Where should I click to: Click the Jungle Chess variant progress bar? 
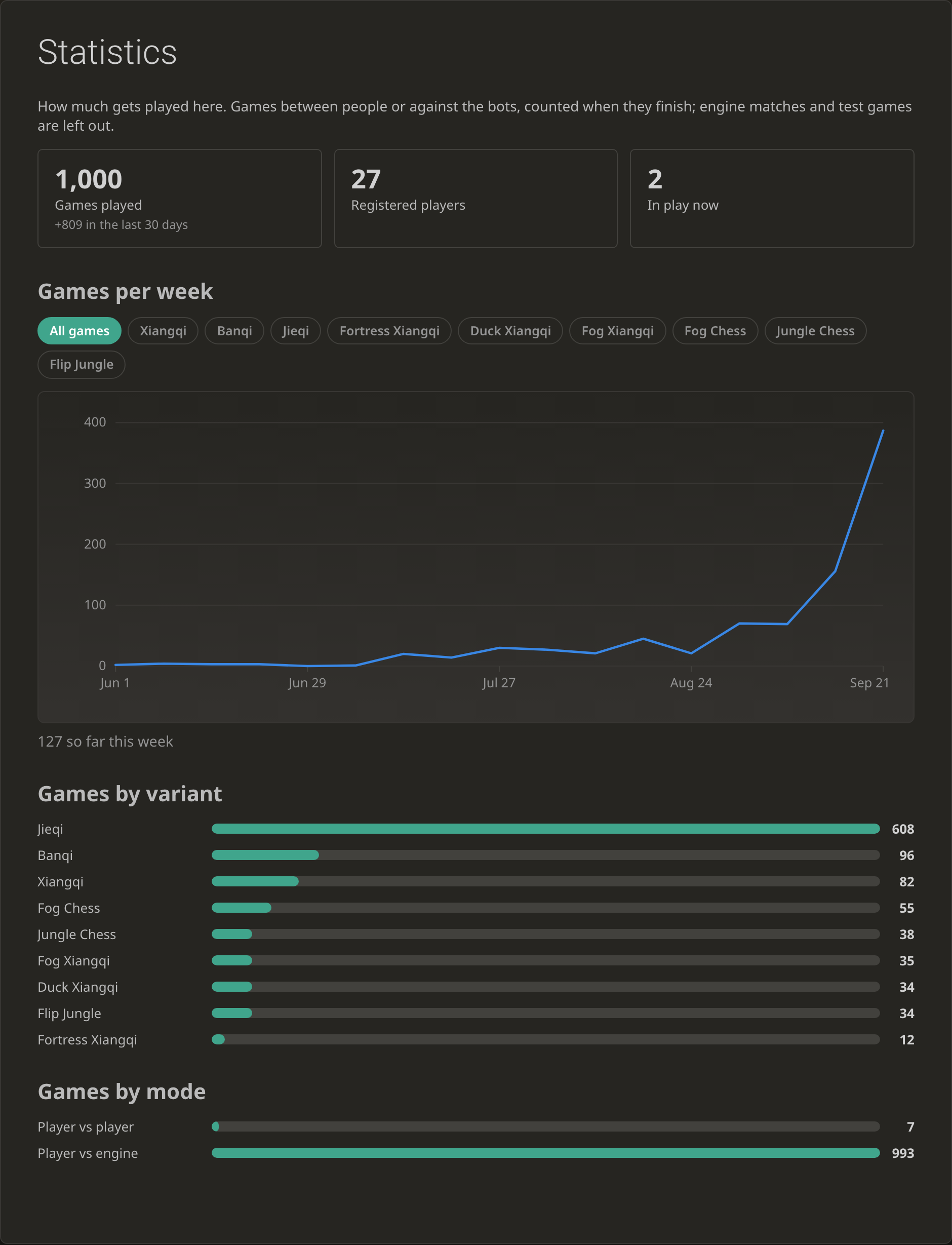click(x=546, y=934)
